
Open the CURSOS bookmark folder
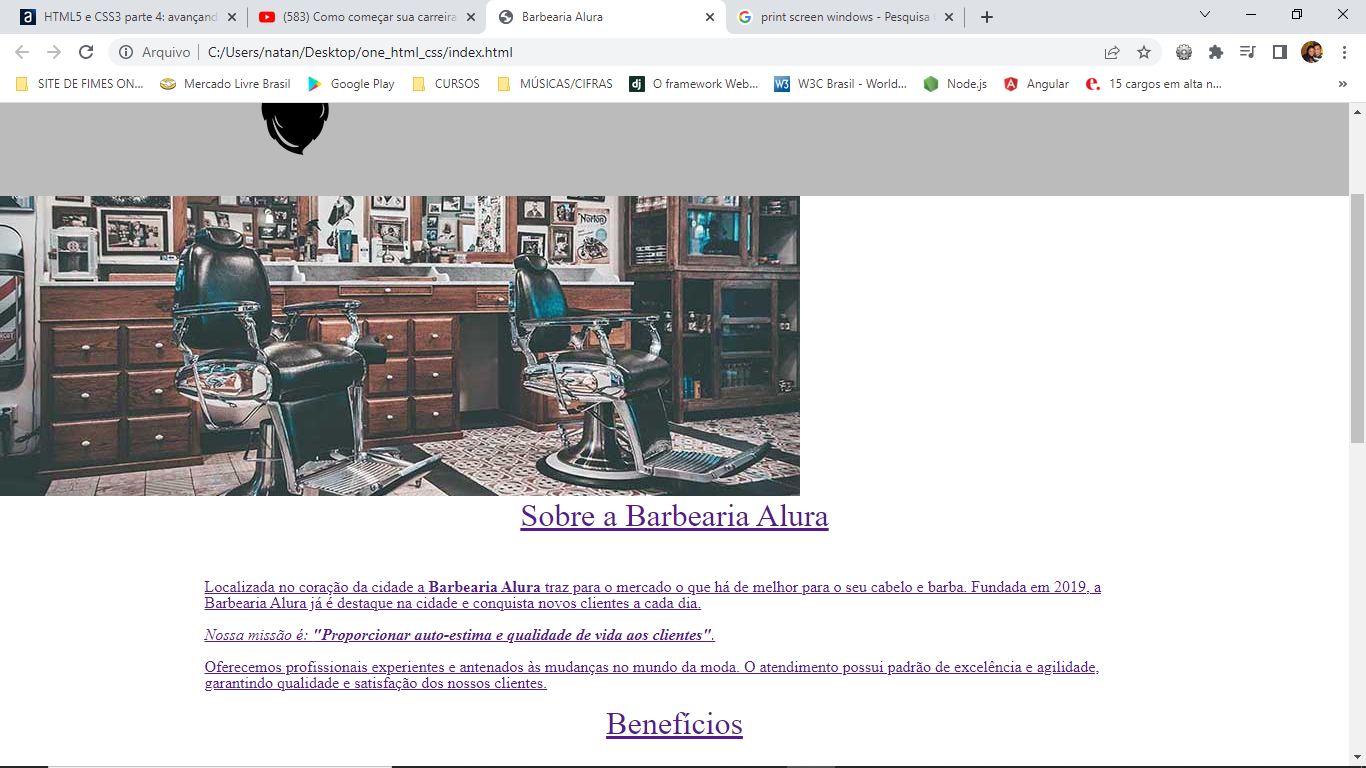[x=446, y=84]
